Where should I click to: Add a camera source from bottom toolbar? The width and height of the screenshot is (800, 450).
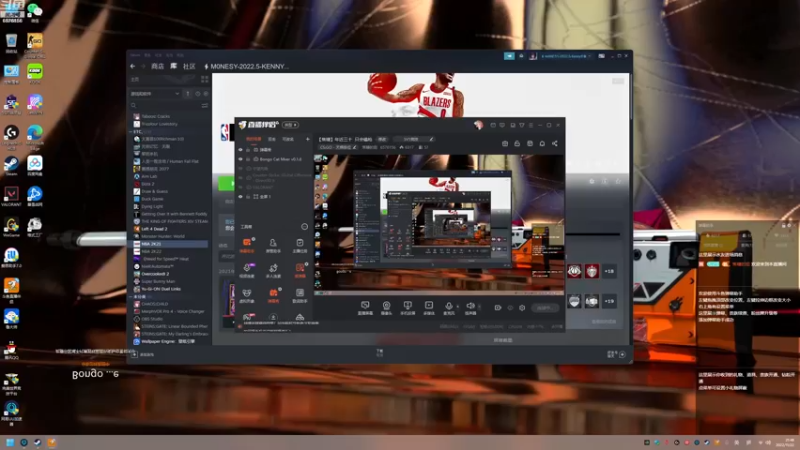pyautogui.click(x=386, y=308)
